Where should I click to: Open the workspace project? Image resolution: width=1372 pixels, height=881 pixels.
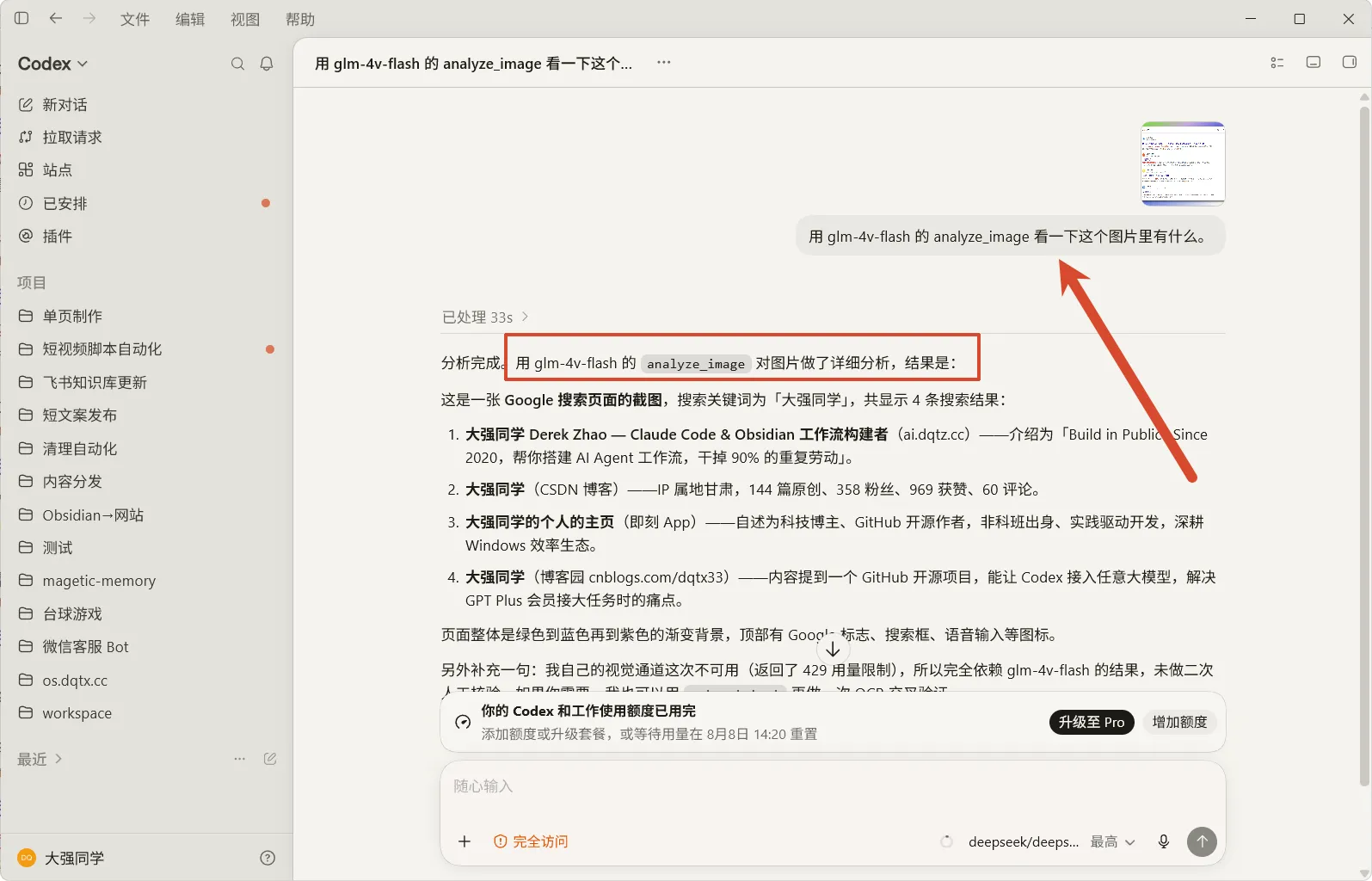(77, 713)
